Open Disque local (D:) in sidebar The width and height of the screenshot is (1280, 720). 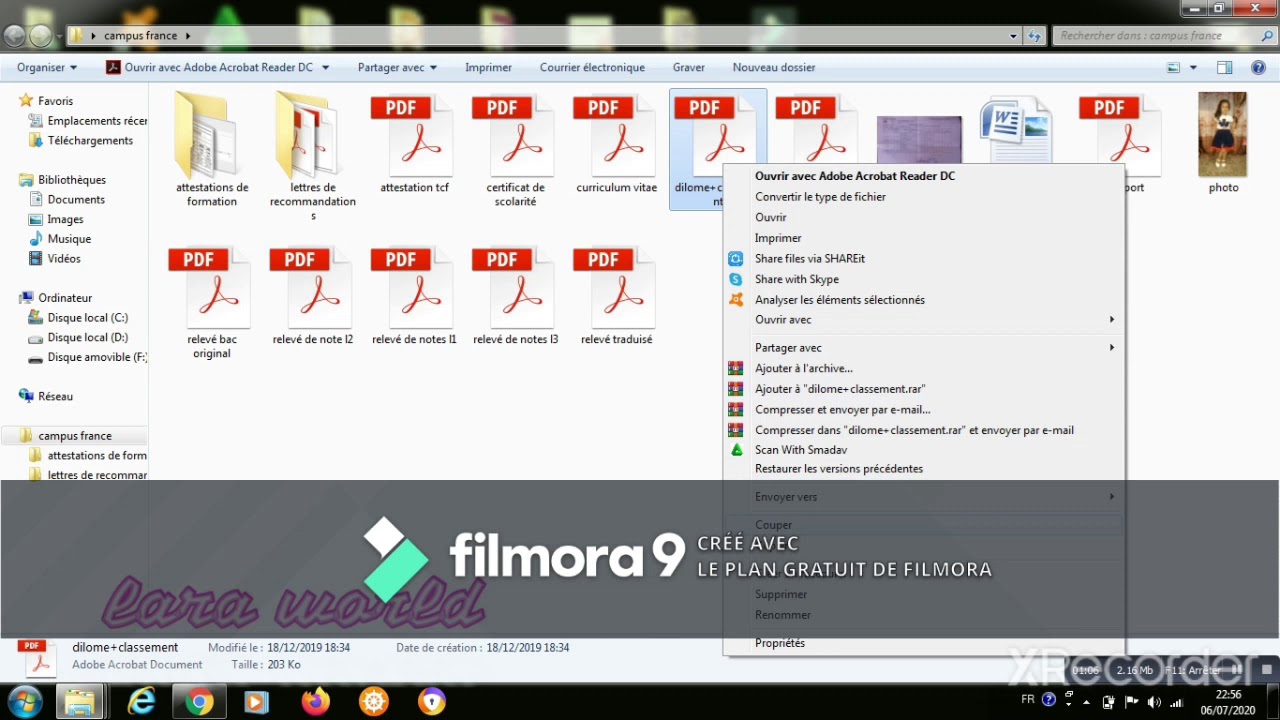click(88, 338)
